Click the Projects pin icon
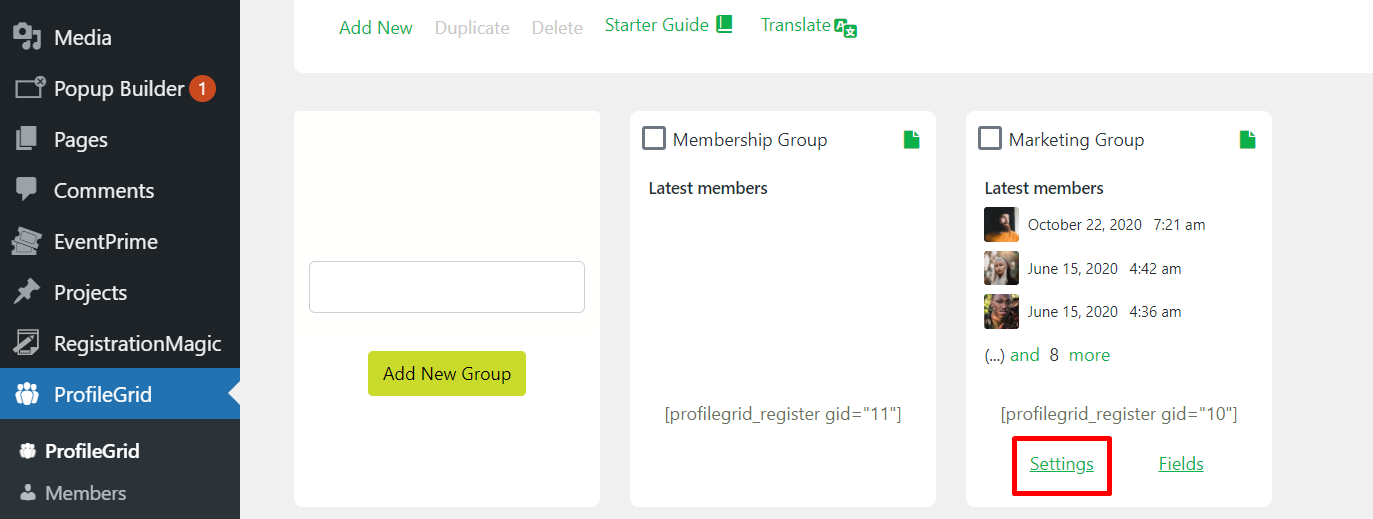This screenshot has height=519, width=1373. click(27, 292)
